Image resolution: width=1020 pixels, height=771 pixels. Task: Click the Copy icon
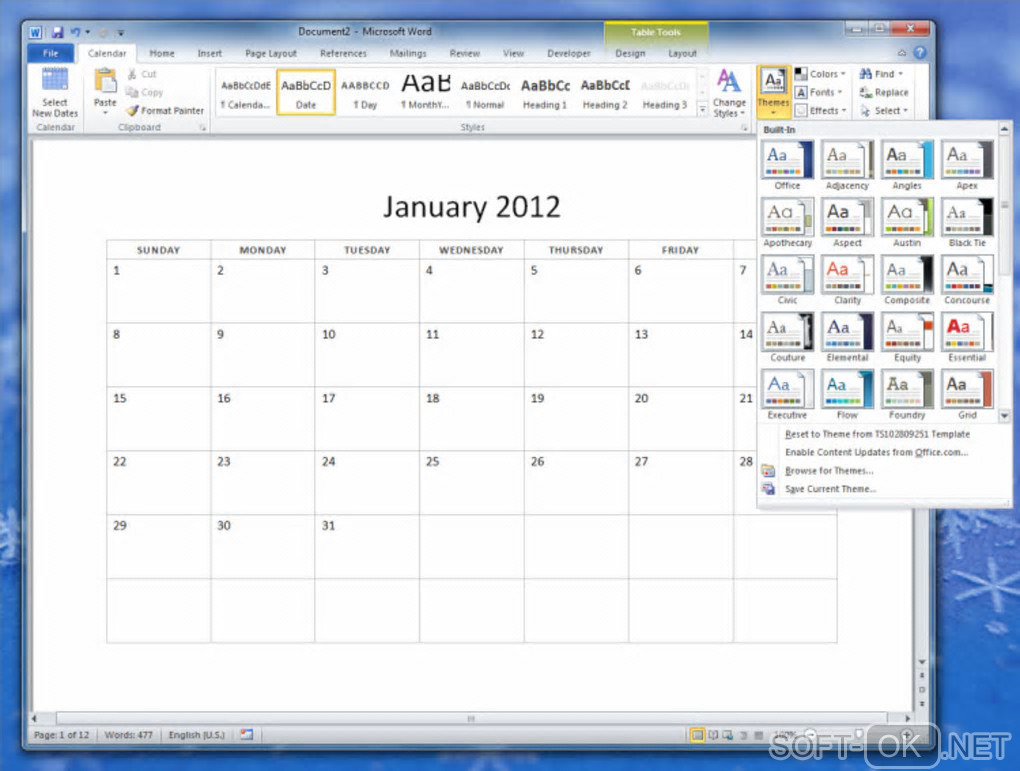tap(132, 92)
